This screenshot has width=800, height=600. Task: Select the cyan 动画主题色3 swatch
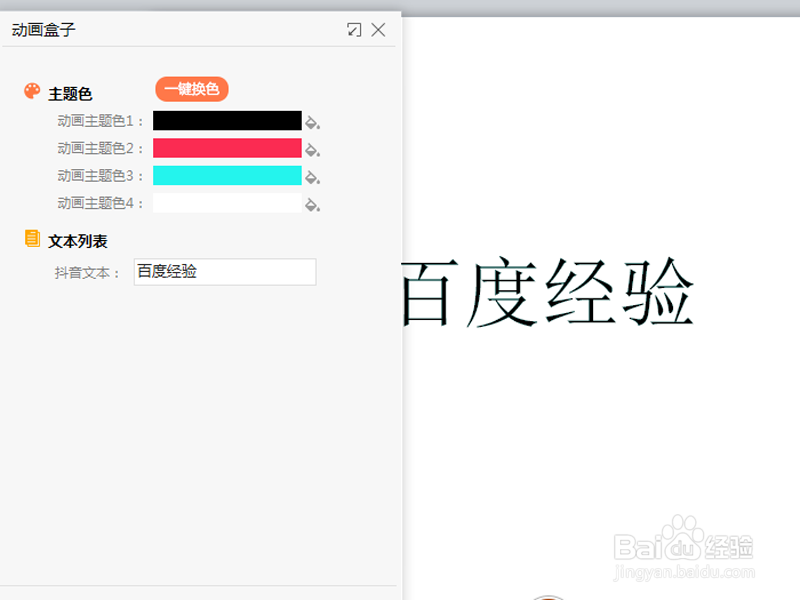click(227, 176)
